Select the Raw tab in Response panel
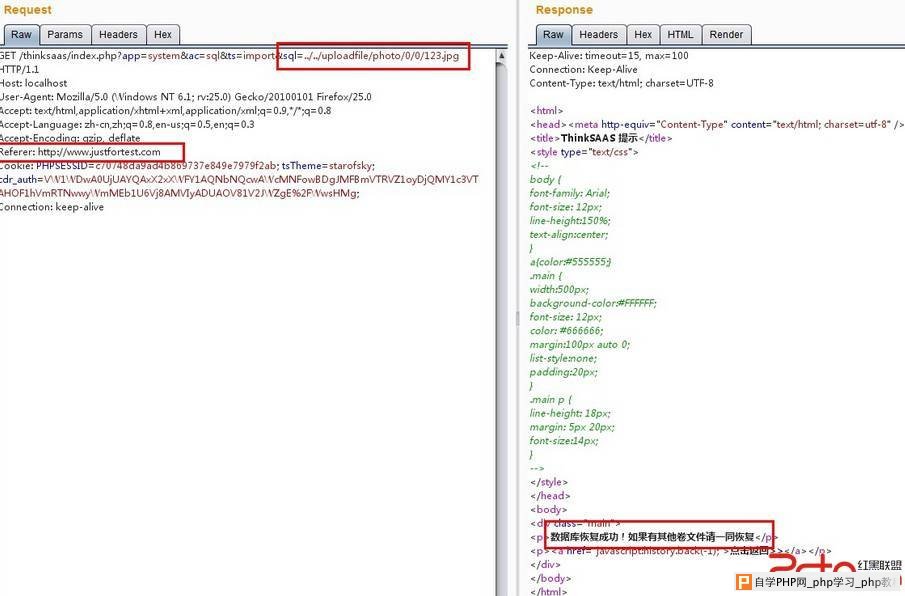This screenshot has height=596, width=905. [553, 35]
